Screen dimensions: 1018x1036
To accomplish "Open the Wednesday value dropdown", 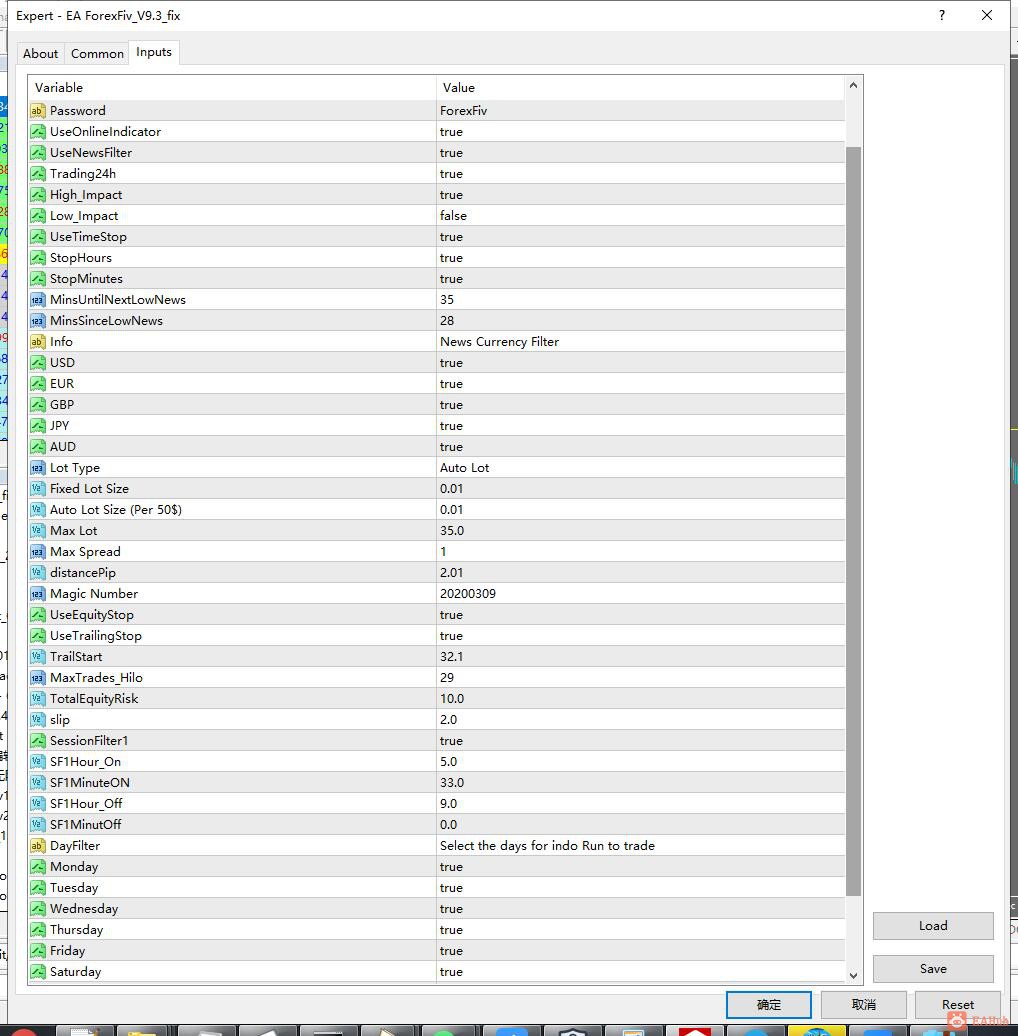I will tap(640, 909).
